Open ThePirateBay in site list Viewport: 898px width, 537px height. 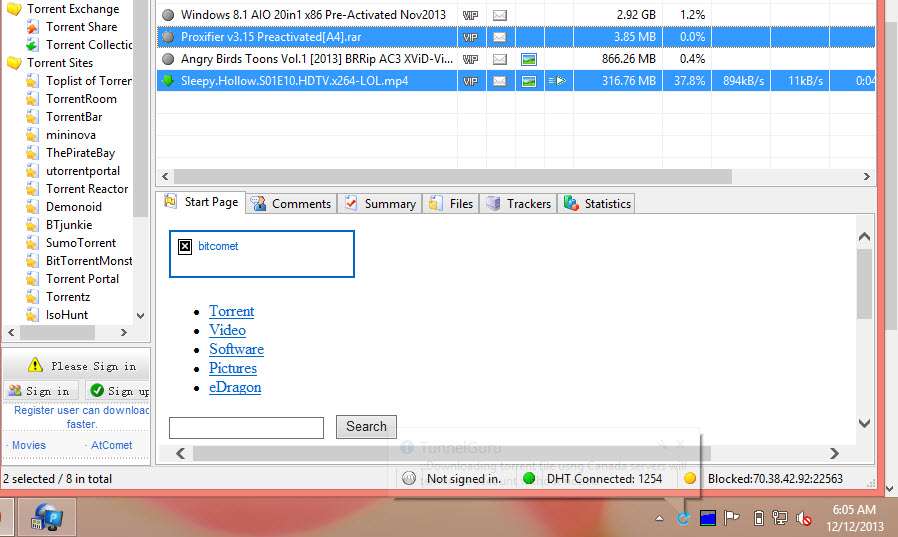80,153
